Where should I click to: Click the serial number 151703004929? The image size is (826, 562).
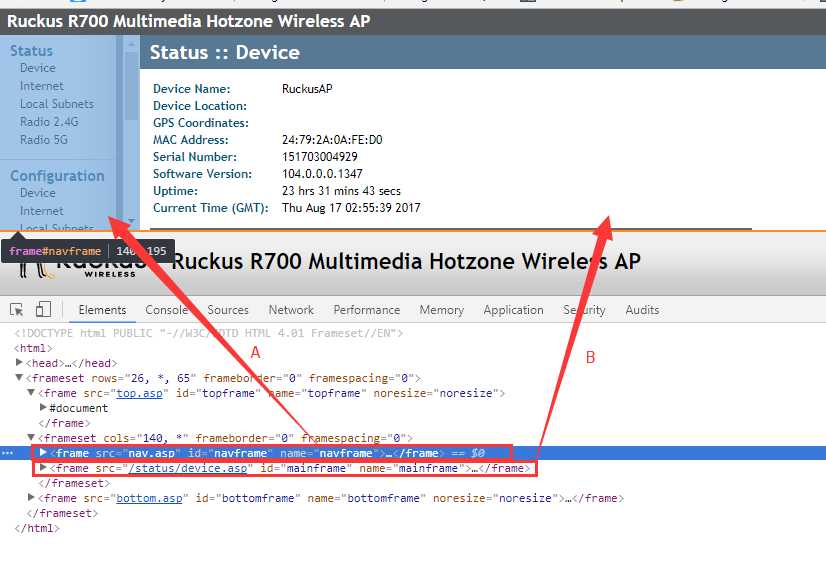(320, 157)
